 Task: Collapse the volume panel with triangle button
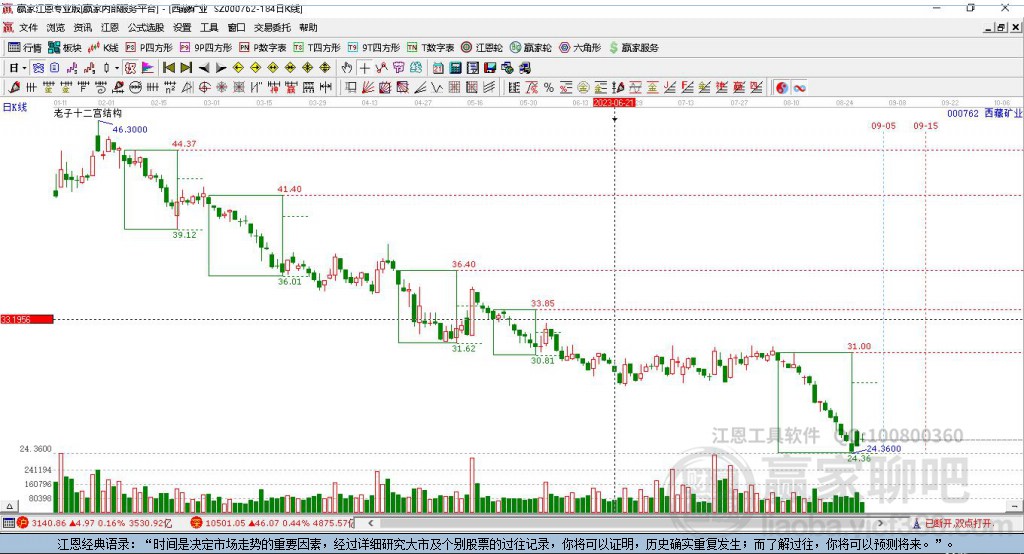point(9,506)
